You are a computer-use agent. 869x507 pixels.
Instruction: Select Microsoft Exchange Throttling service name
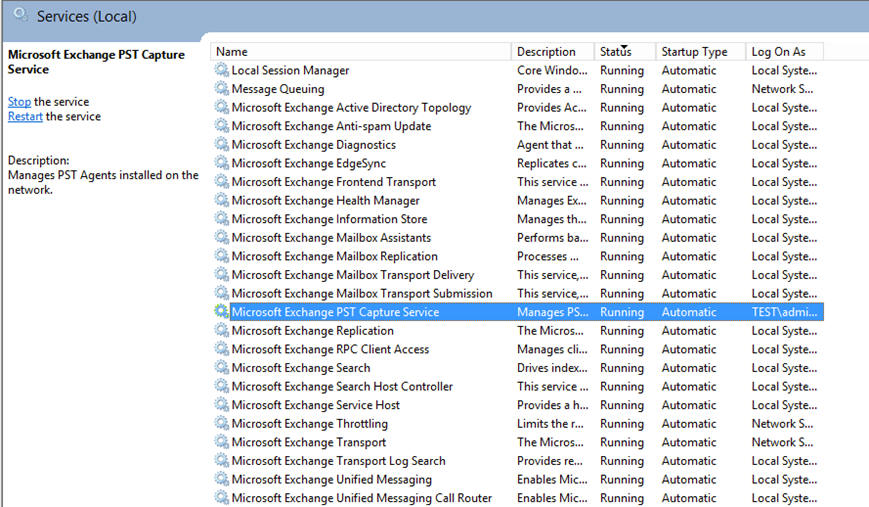click(x=310, y=423)
